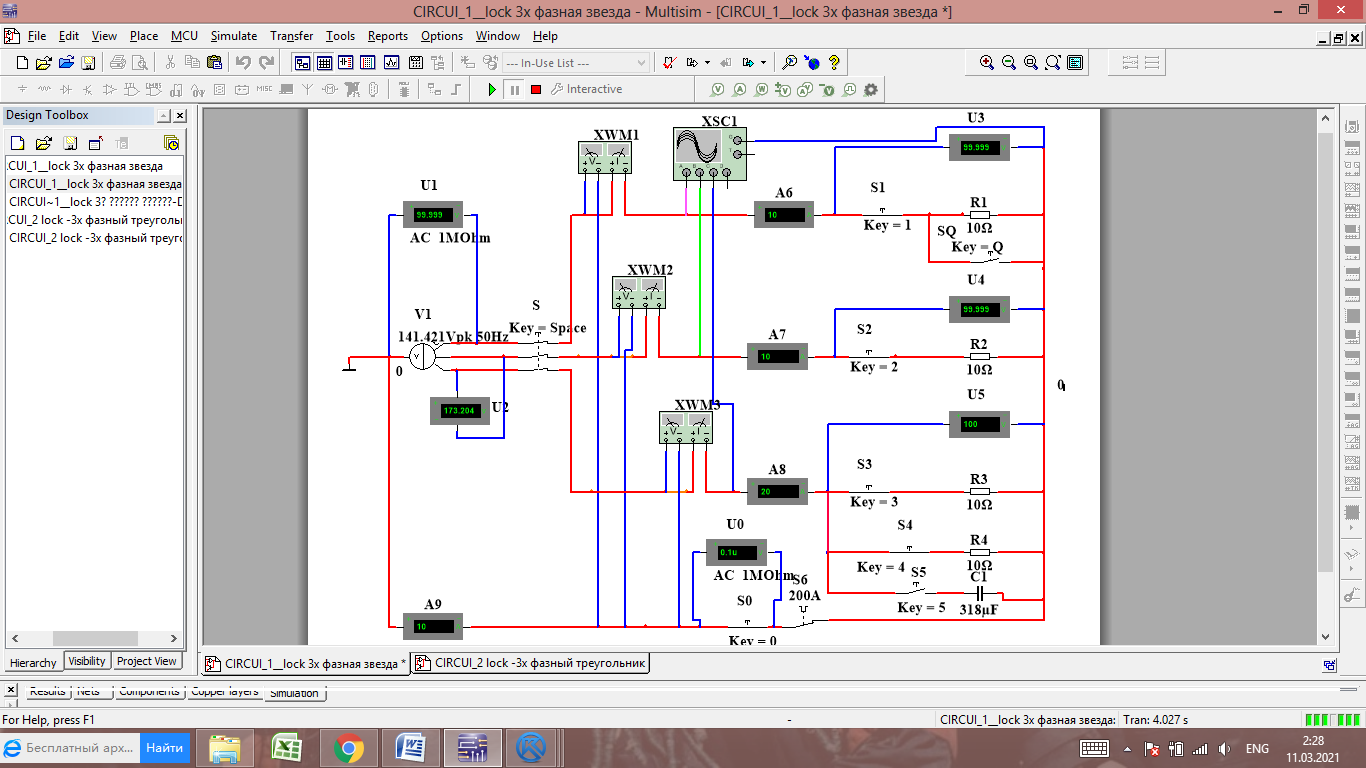The height and width of the screenshot is (768, 1366).
Task: Click Найти search button on taskbar
Action: (164, 747)
